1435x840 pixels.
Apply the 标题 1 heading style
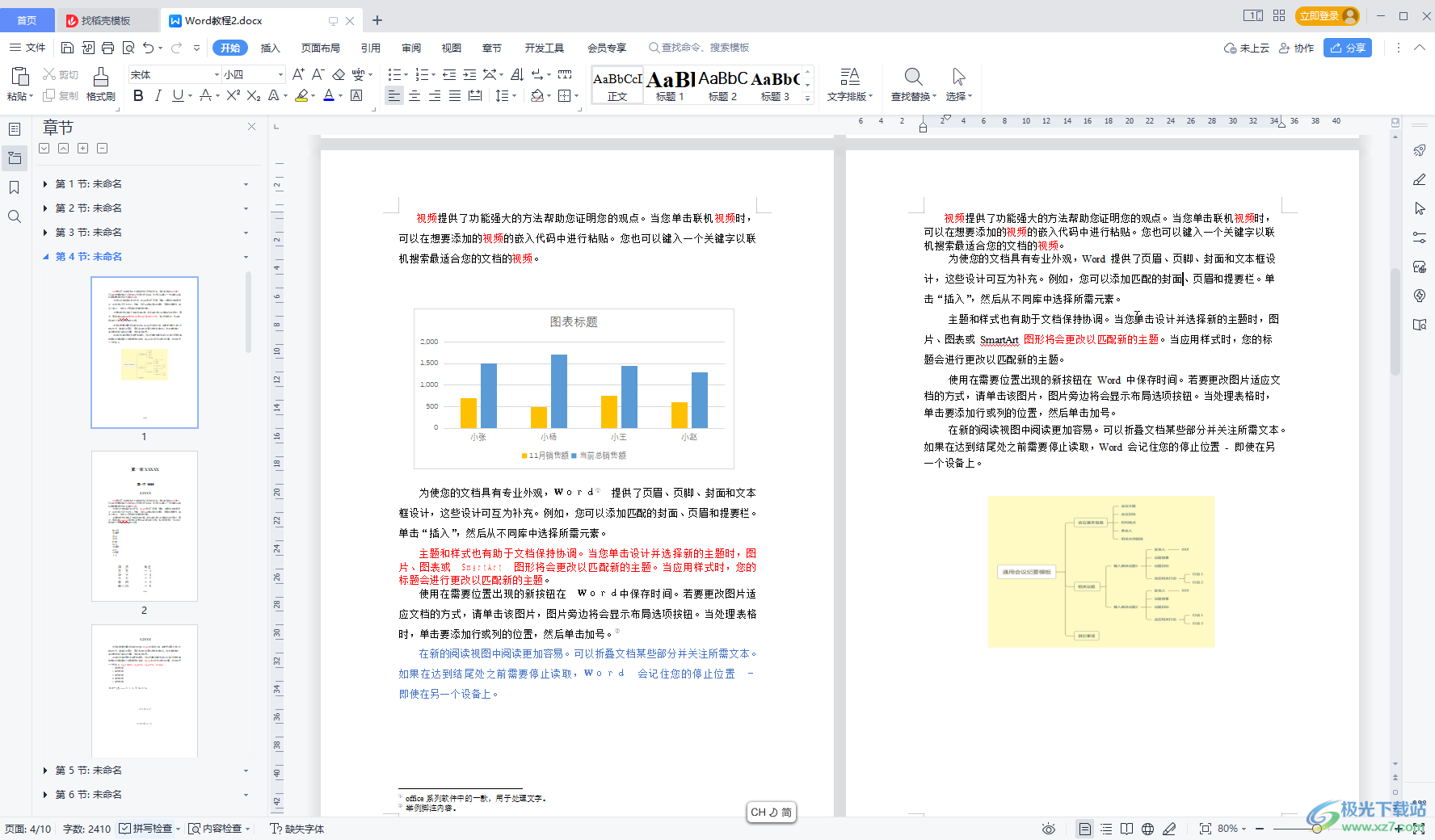click(x=670, y=85)
